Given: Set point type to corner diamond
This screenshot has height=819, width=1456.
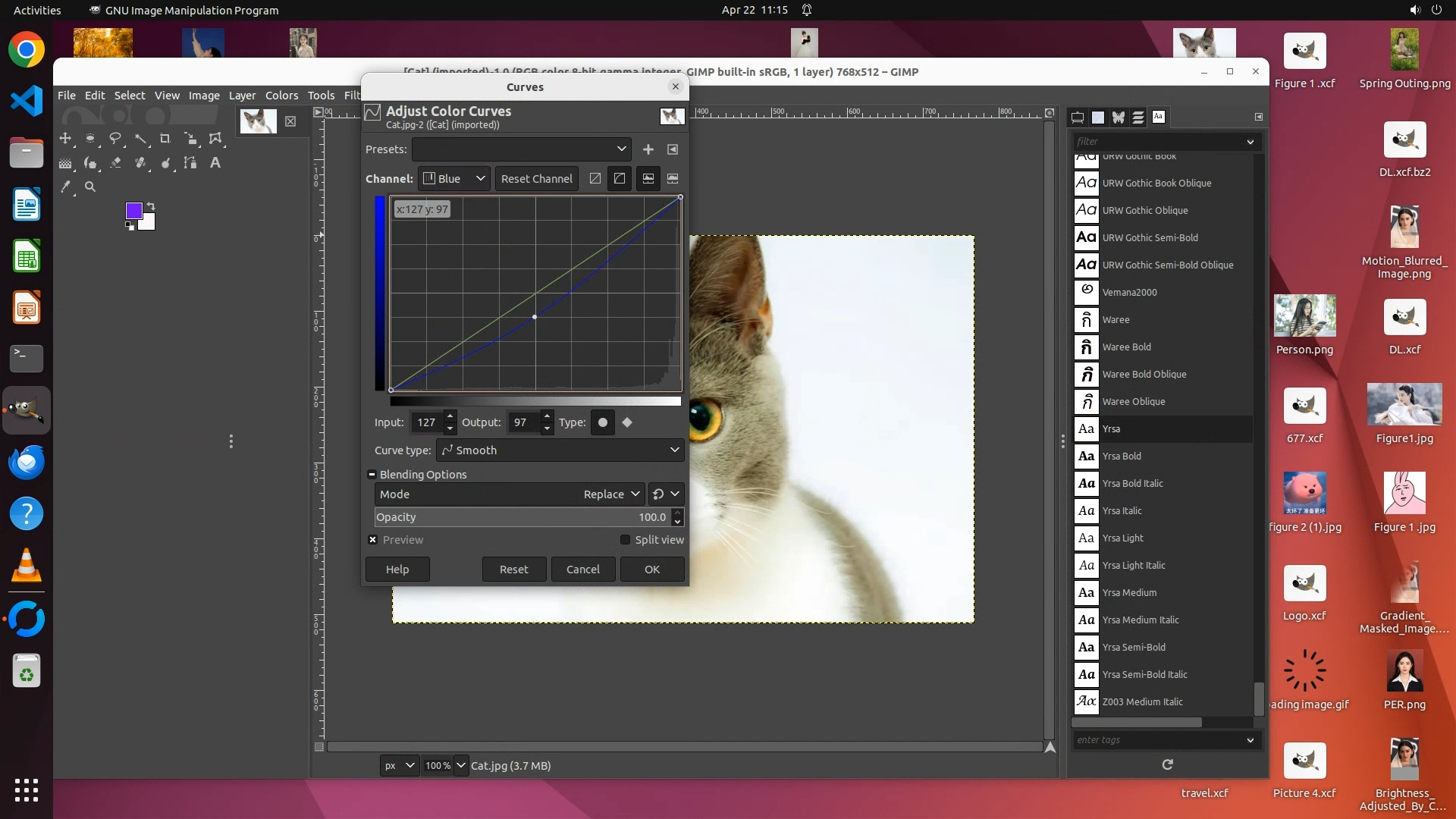Looking at the screenshot, I should point(627,422).
